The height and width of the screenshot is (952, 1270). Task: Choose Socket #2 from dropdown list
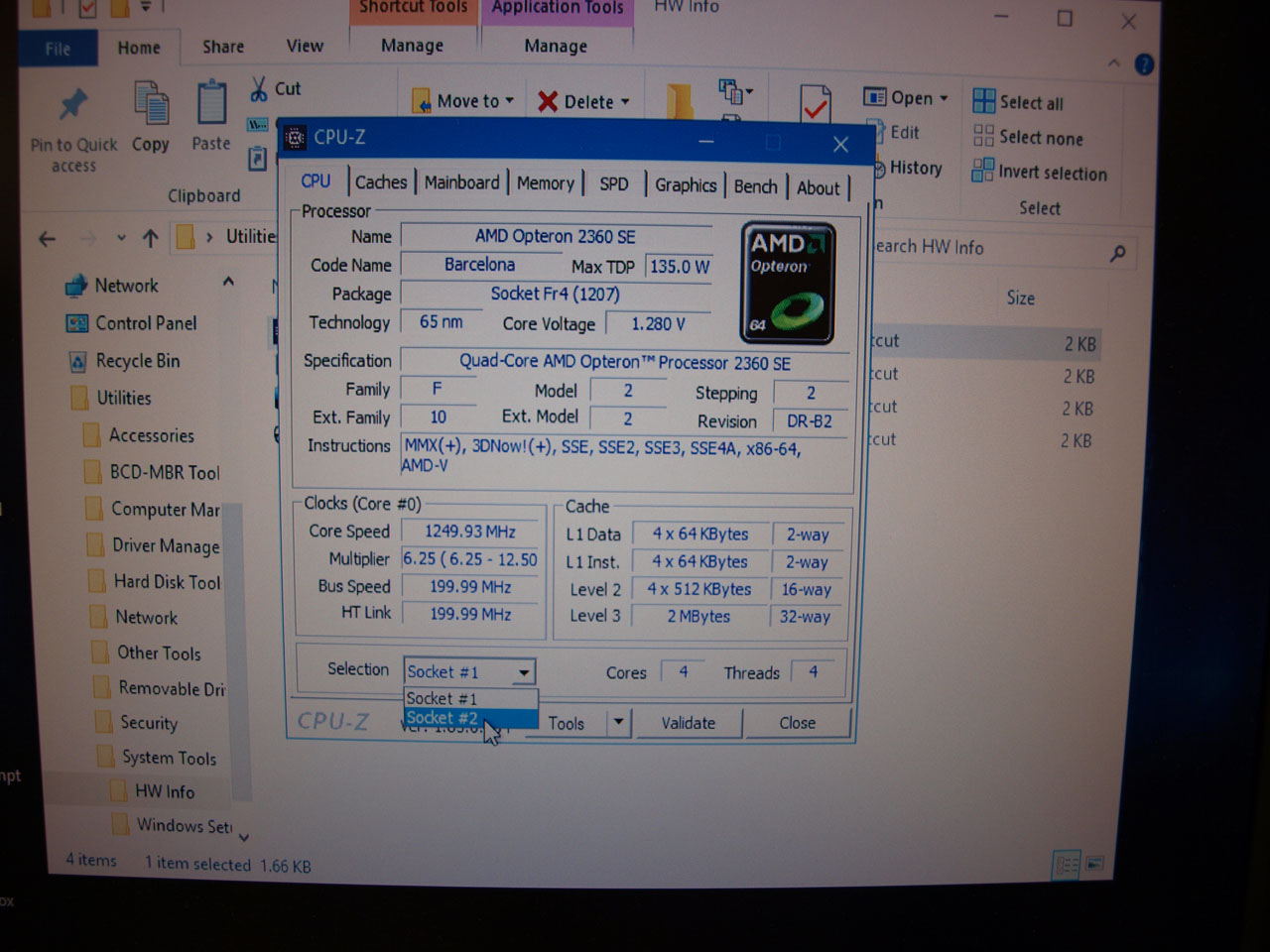(x=443, y=718)
